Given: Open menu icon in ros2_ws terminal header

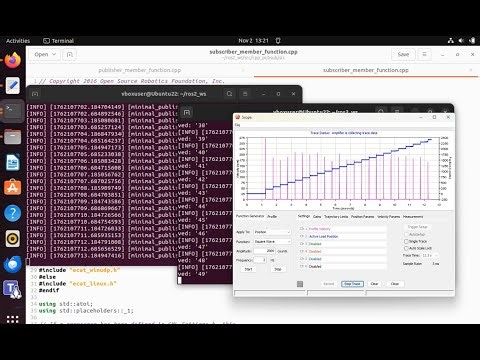Looking at the screenshot, I should tap(245, 94).
